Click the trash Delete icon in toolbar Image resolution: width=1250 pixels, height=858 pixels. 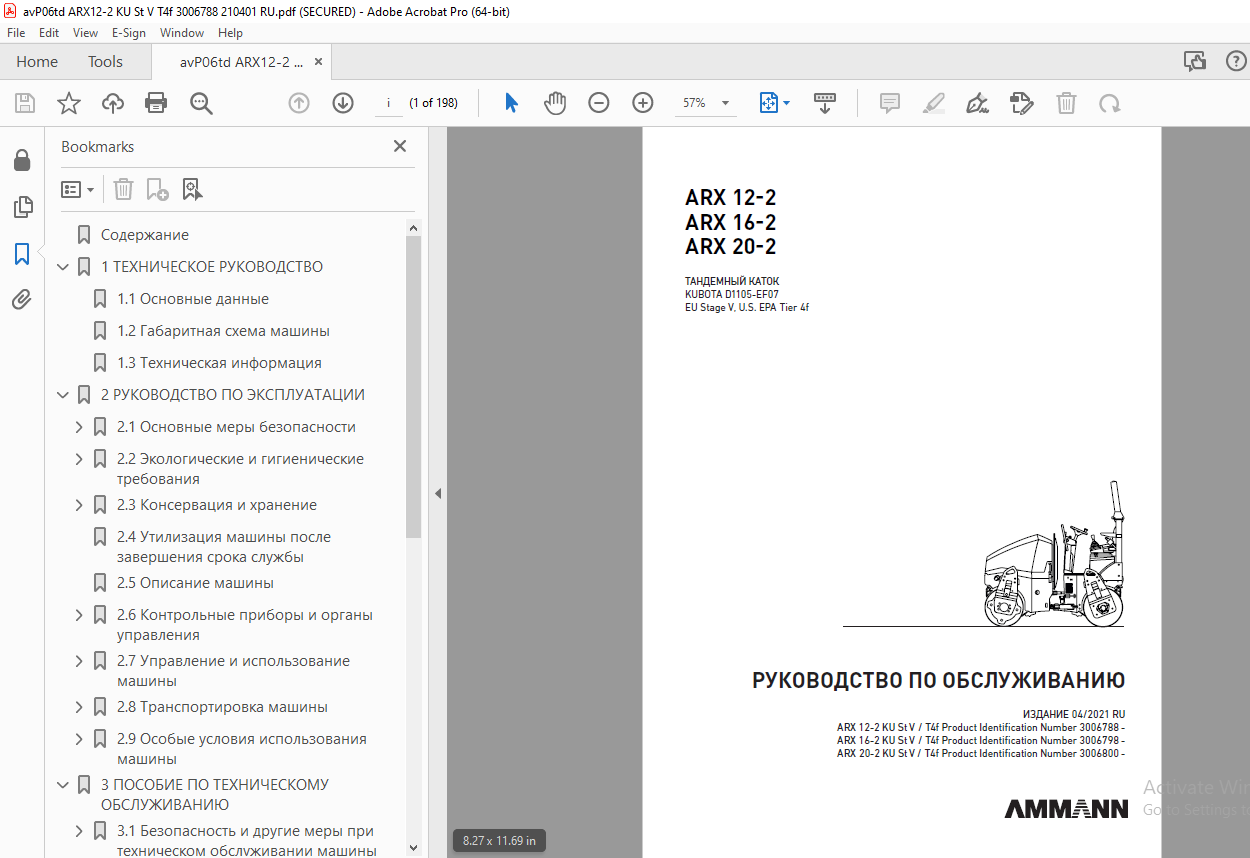(x=1067, y=103)
